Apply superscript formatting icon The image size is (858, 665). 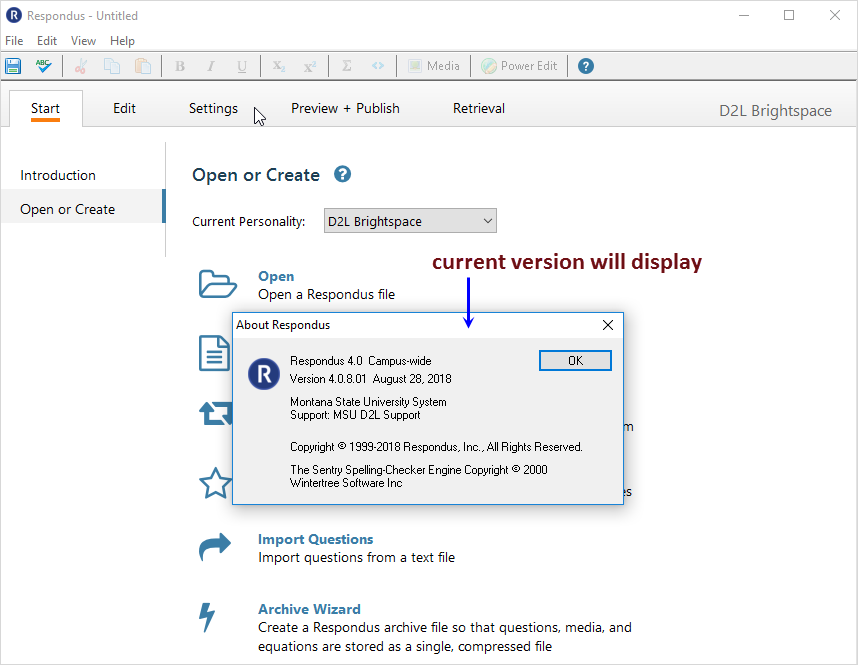(310, 66)
